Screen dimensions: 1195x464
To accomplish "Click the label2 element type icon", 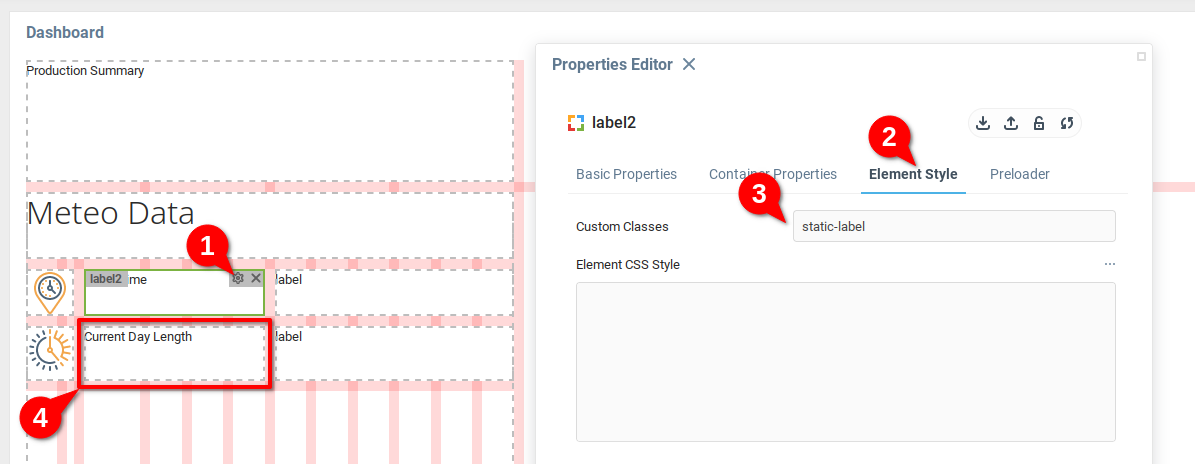I will tap(575, 123).
